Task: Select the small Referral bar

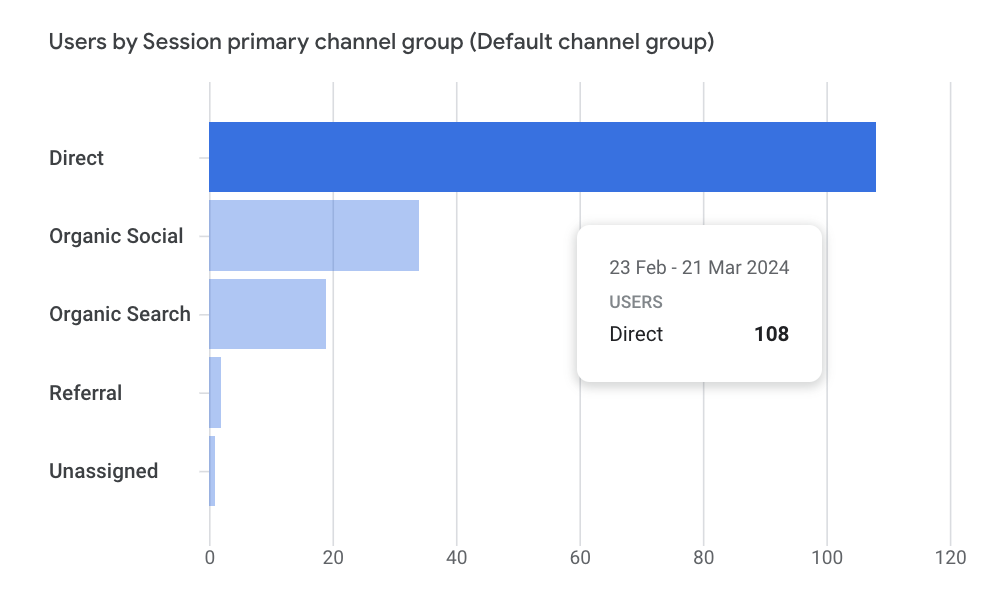Action: coord(215,392)
